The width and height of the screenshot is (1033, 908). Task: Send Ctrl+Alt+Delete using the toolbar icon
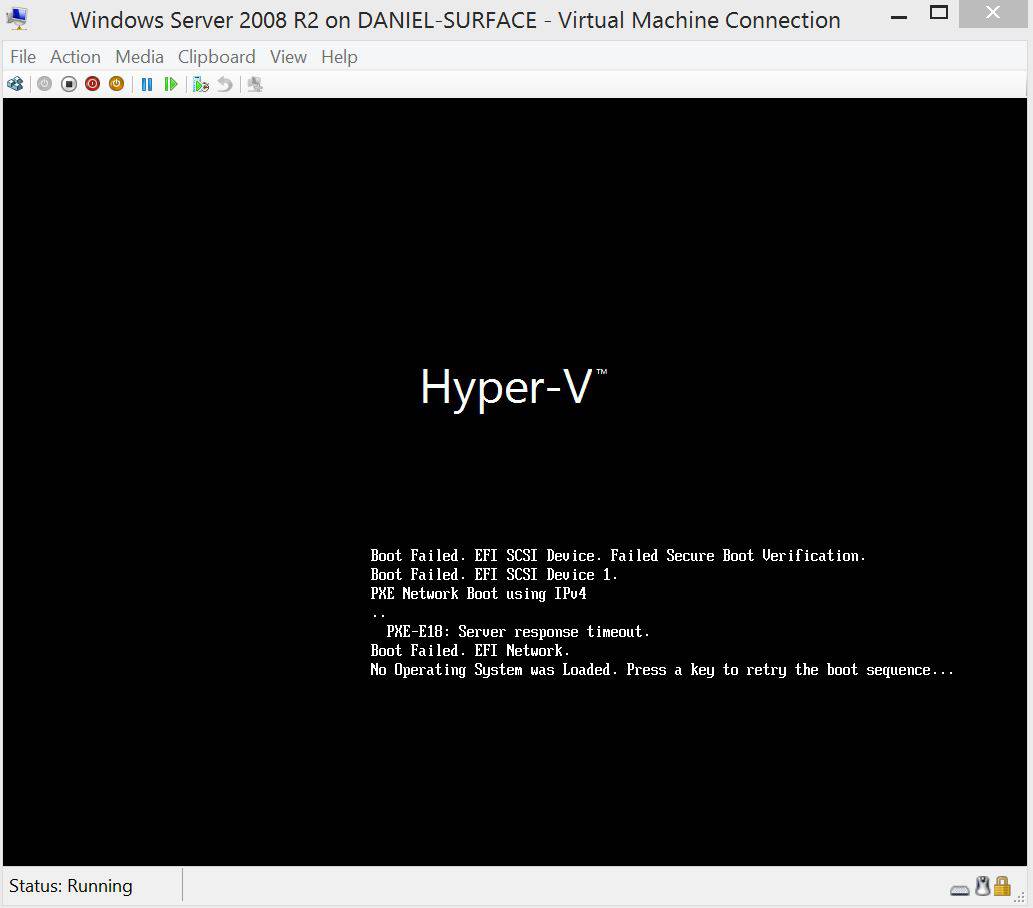pos(14,84)
